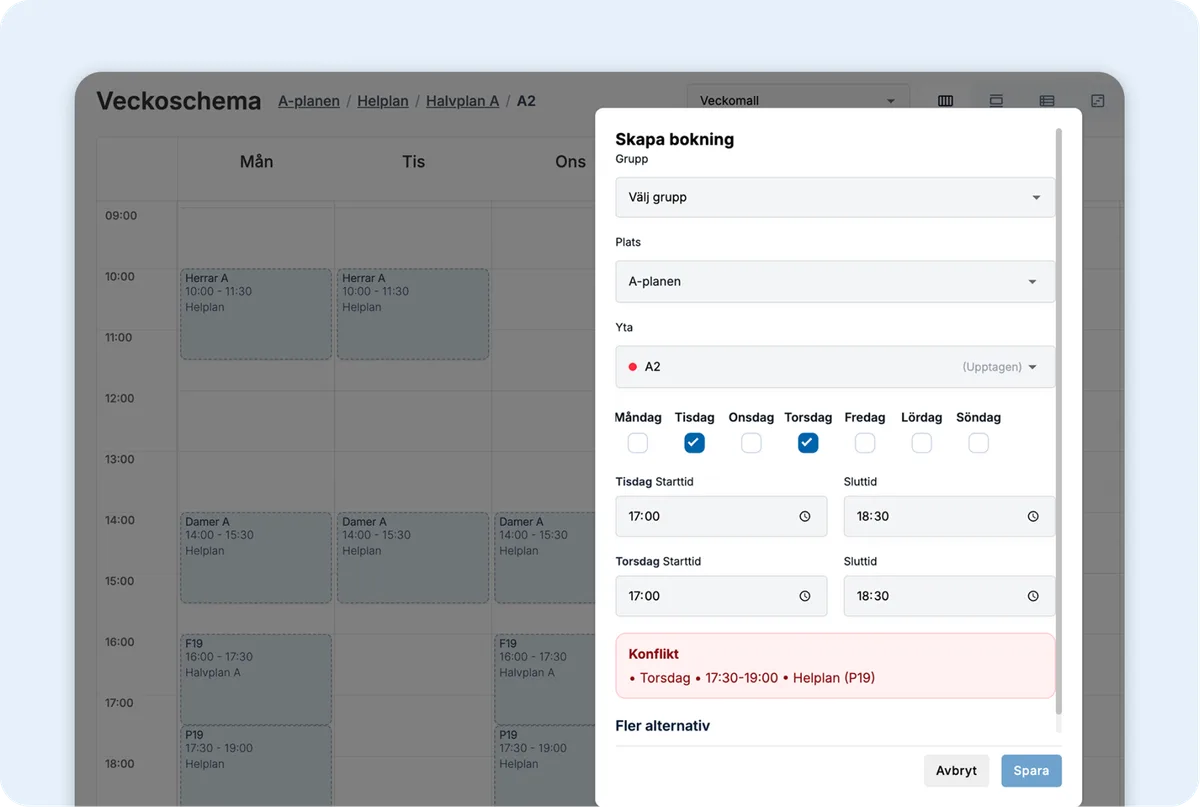Navigate to Helplan breadcrumb
The width and height of the screenshot is (1200, 807).
[x=383, y=101]
